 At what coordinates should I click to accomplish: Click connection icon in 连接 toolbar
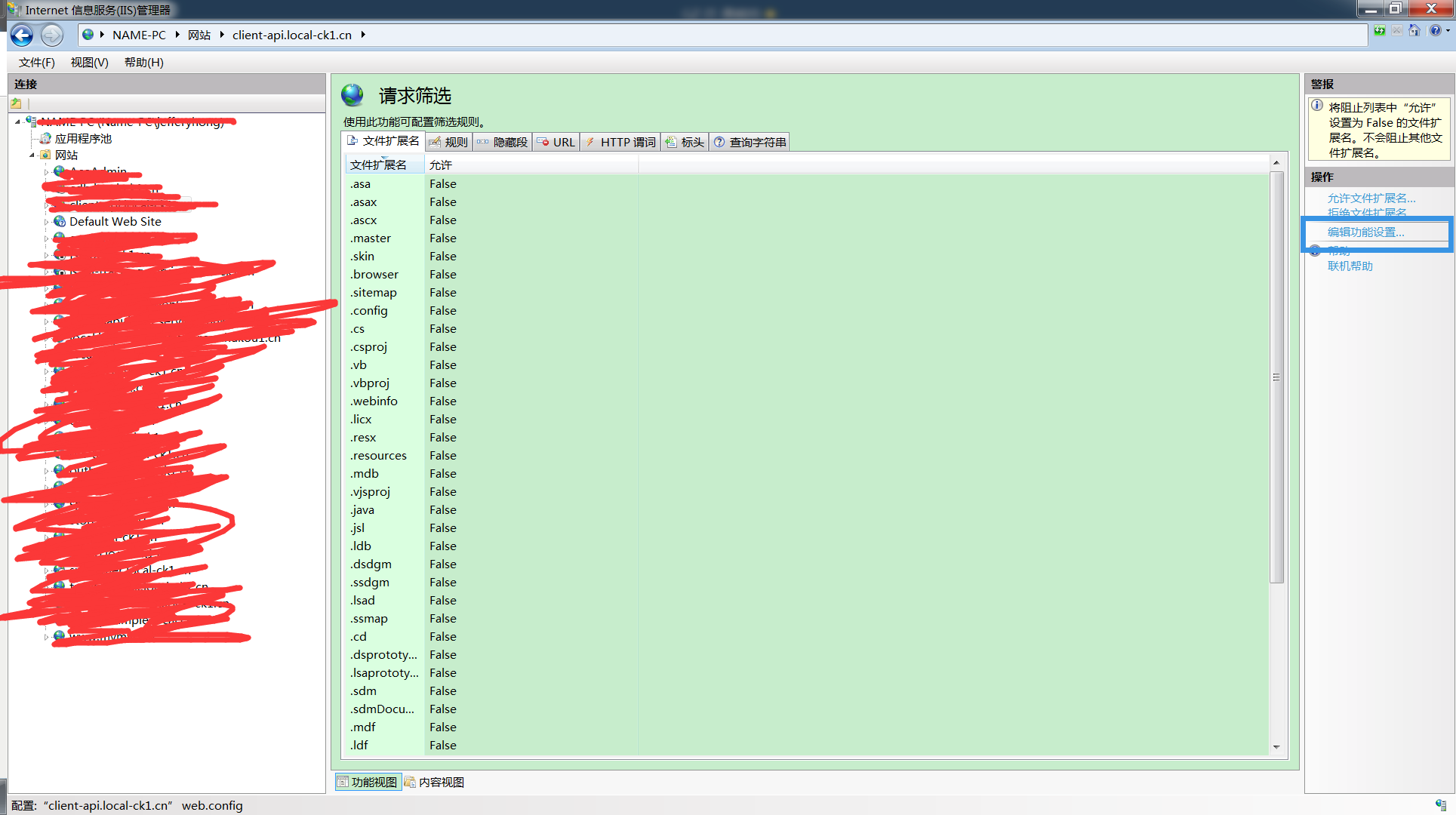17,103
